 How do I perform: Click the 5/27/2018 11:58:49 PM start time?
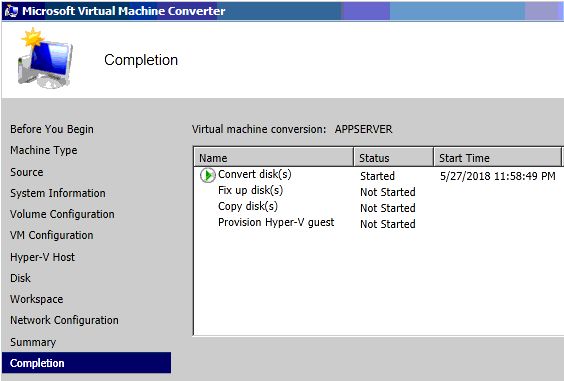[498, 176]
